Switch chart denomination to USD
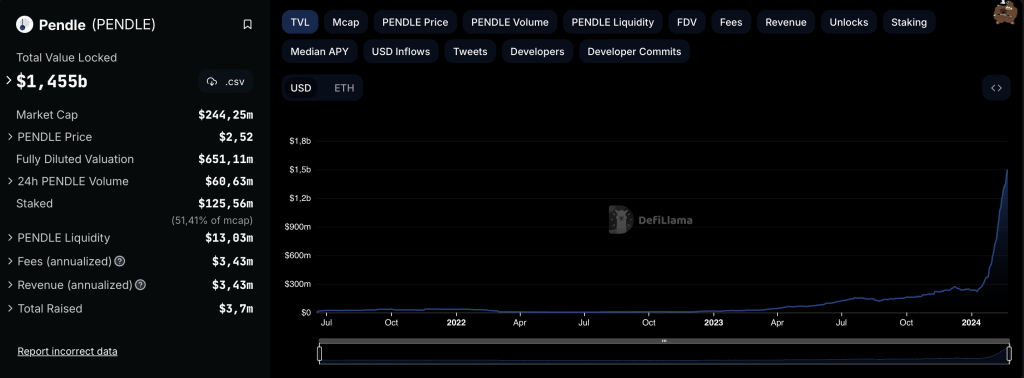 (x=301, y=88)
